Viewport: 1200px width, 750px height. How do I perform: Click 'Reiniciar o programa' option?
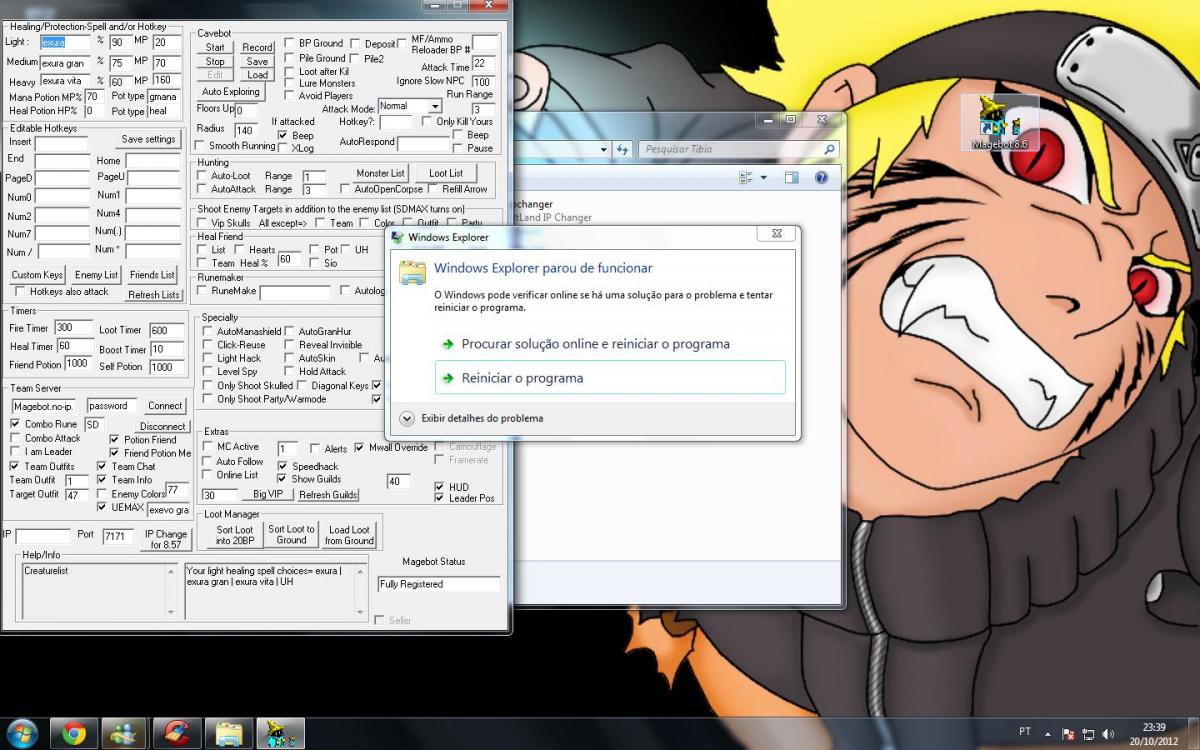click(610, 377)
